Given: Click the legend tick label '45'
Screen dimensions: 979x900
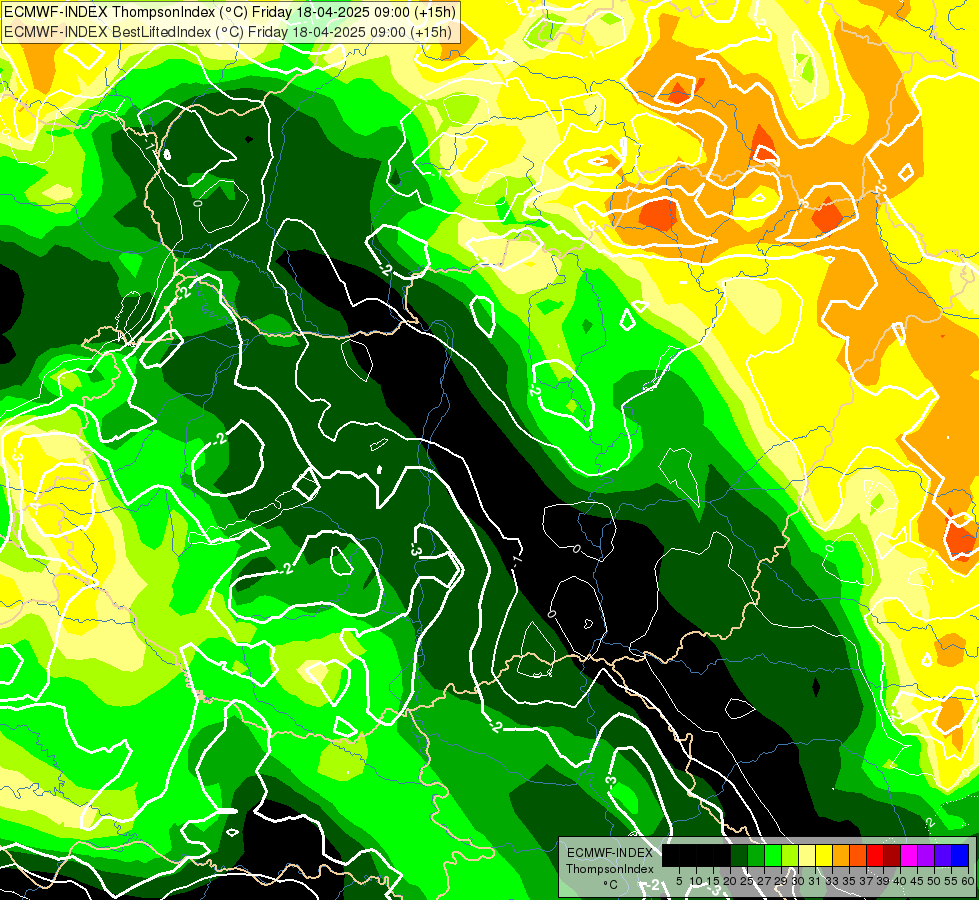Looking at the screenshot, I should tap(917, 881).
